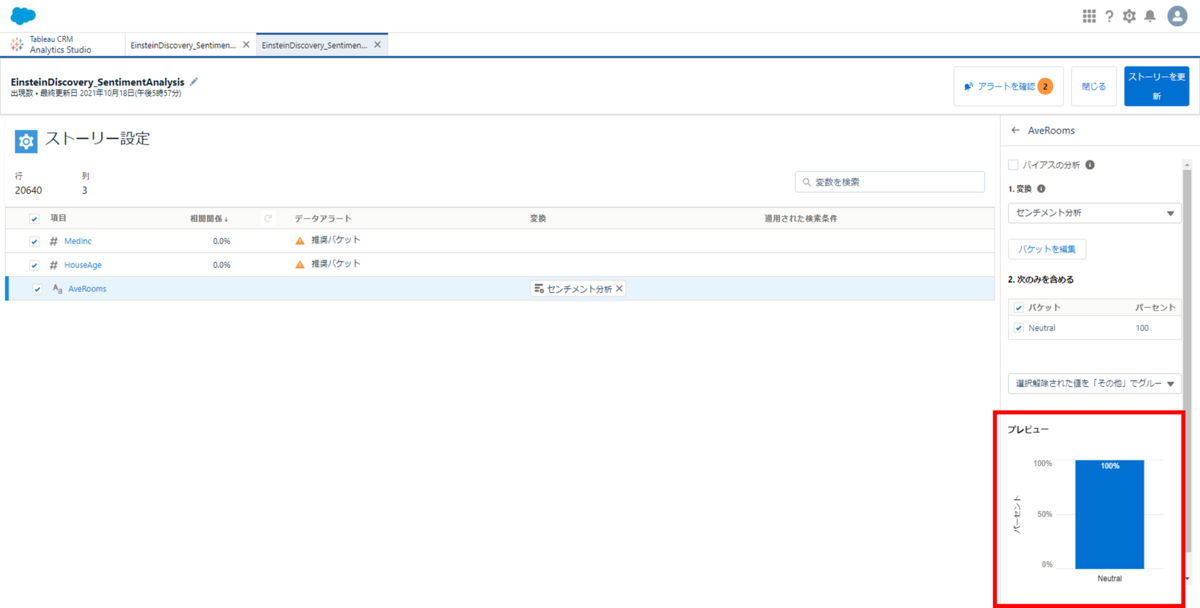Enable the バイアスの分析 checkbox
The width and height of the screenshot is (1200, 608).
tap(1013, 165)
